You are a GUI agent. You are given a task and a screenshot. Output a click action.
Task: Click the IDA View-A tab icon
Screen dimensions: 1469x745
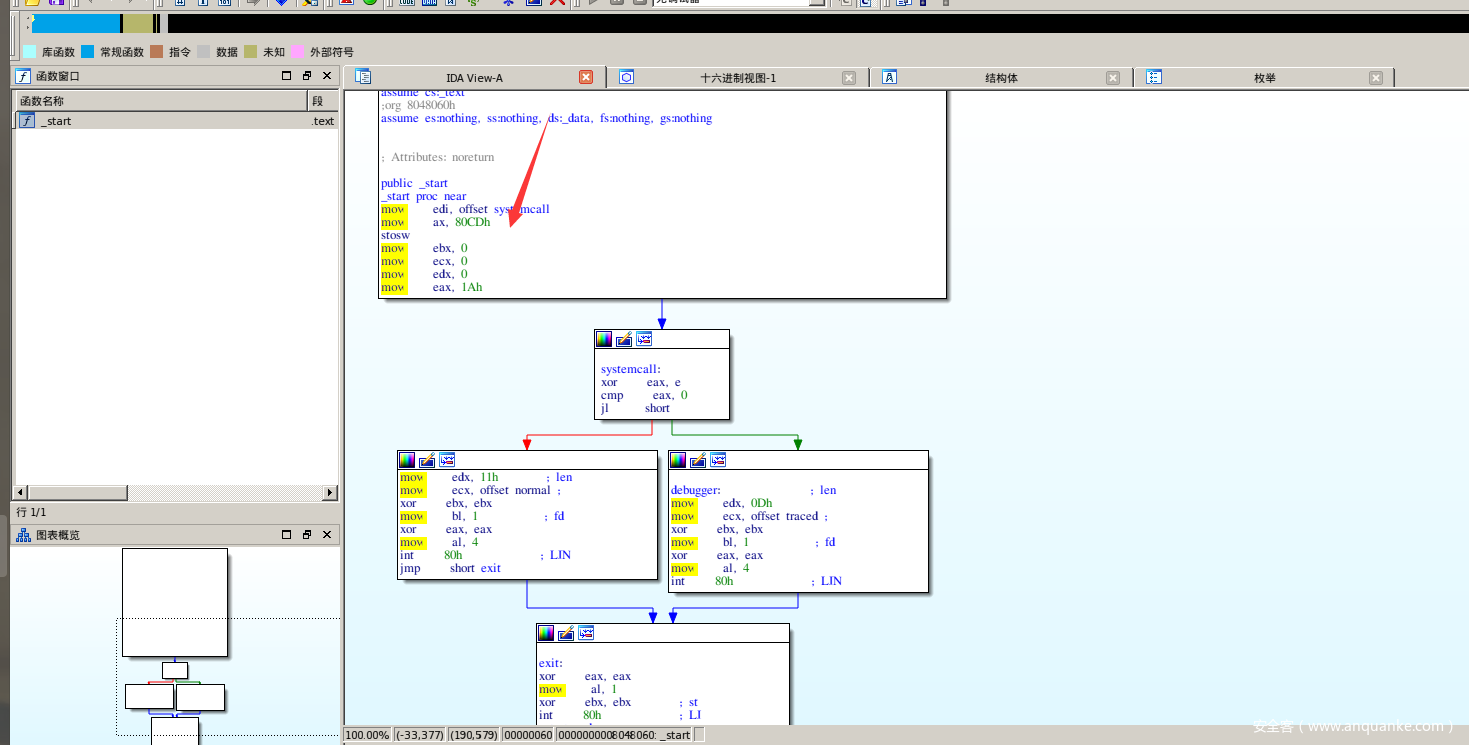(363, 77)
